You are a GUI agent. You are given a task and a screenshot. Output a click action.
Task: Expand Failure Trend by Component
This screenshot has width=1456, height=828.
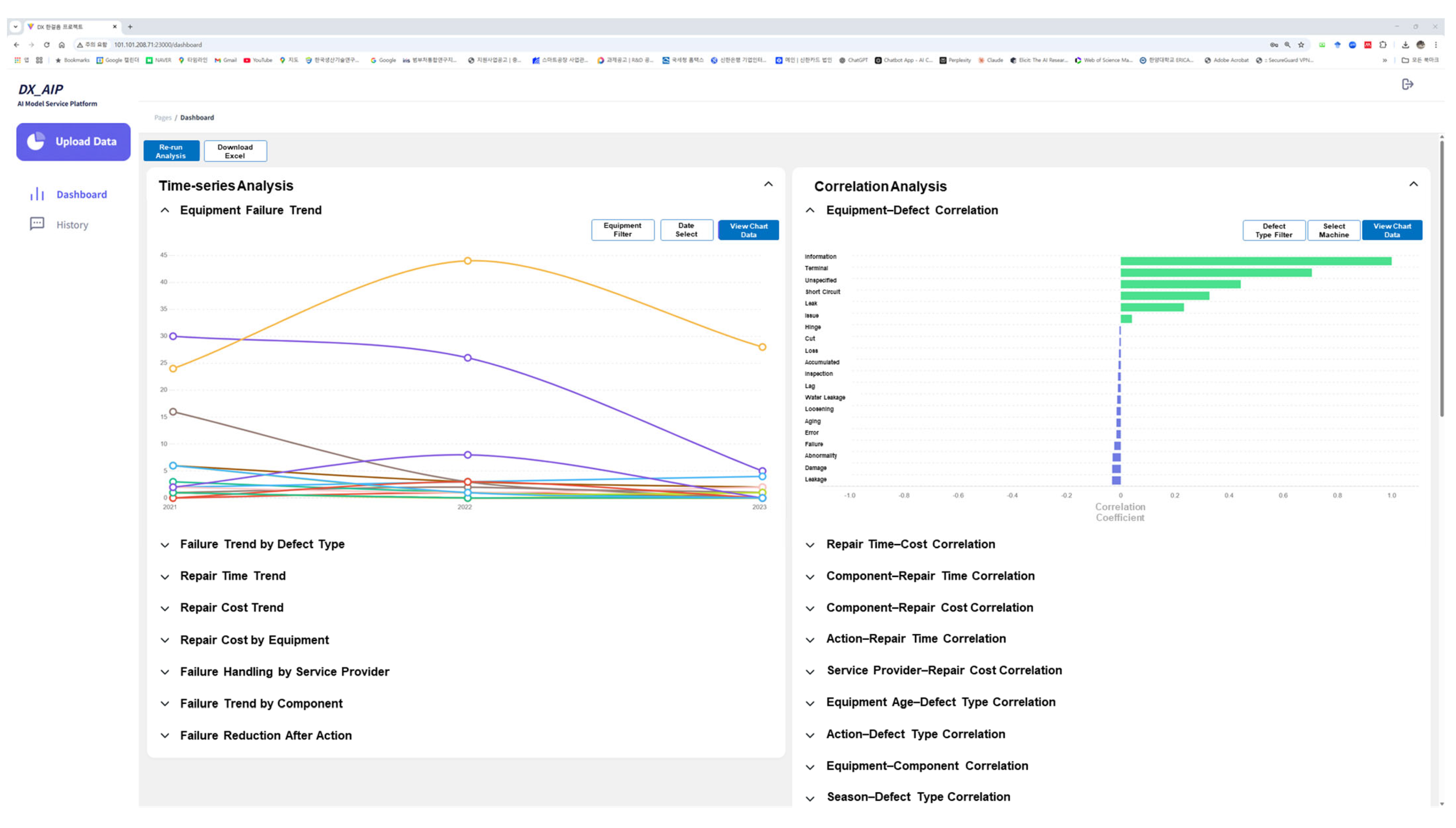(165, 704)
